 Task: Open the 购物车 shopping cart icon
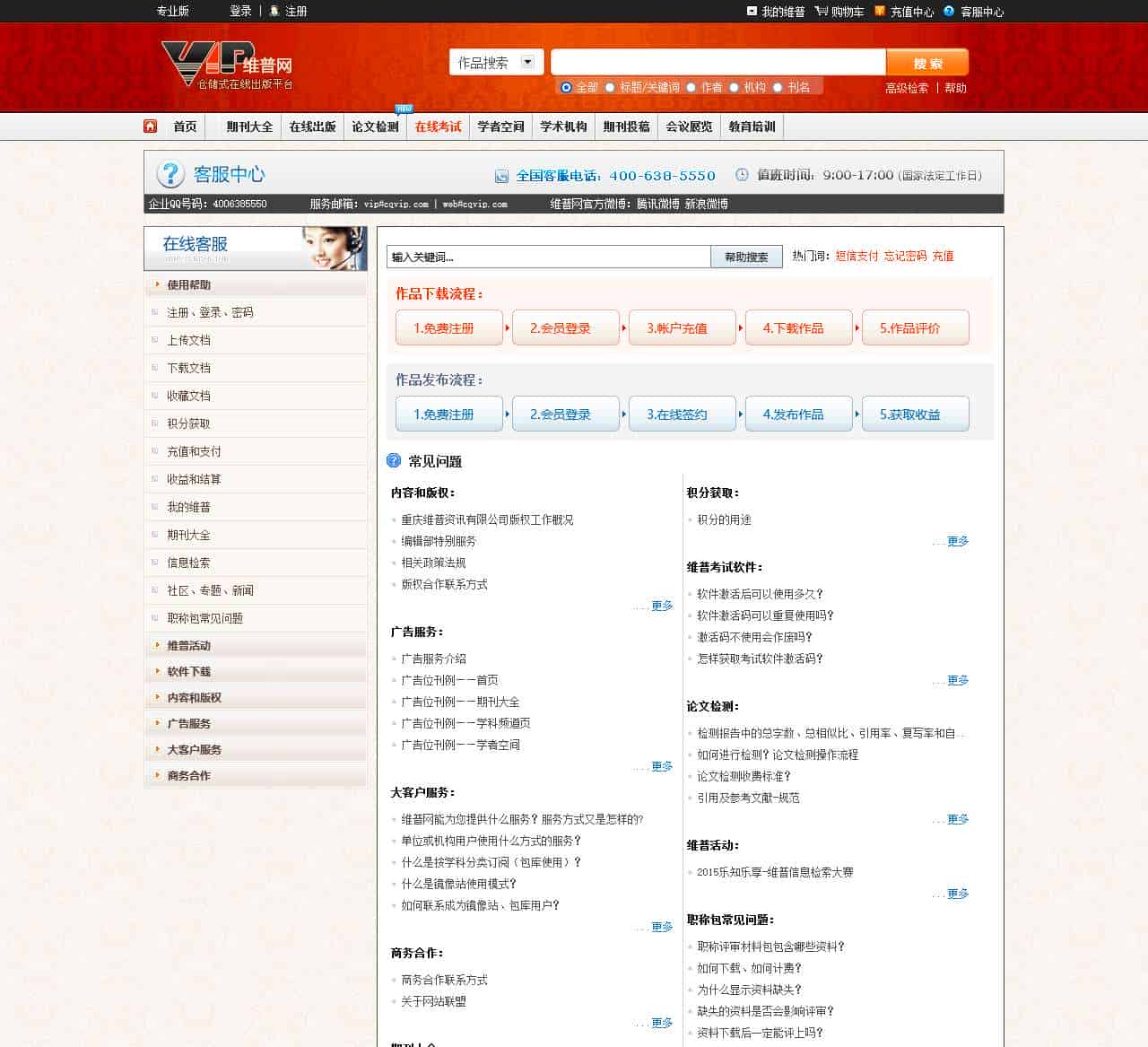coord(822,12)
